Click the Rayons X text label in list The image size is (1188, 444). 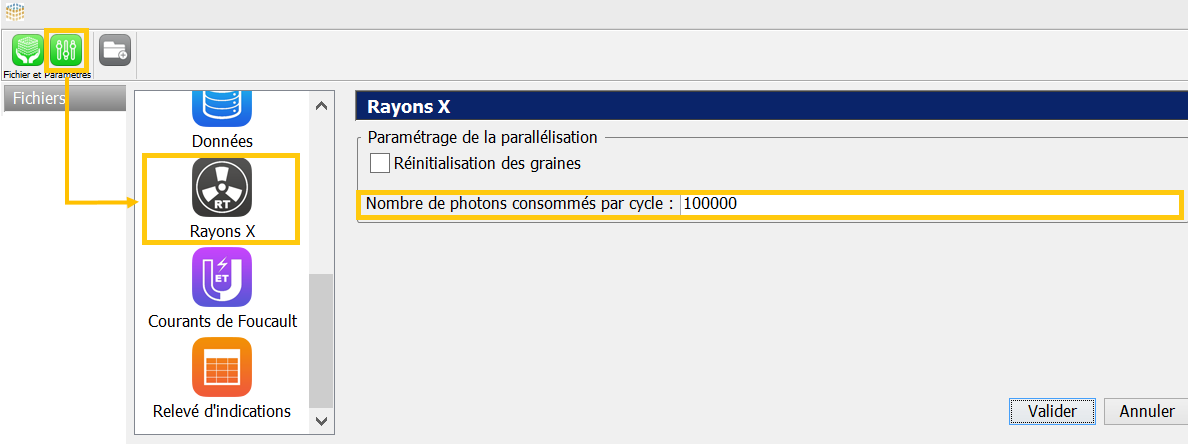tap(222, 231)
